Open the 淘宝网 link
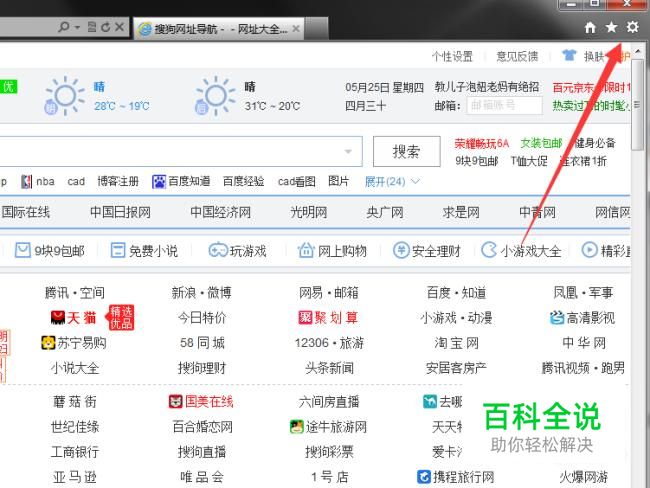Viewport: 650px width, 488px height. 456,343
